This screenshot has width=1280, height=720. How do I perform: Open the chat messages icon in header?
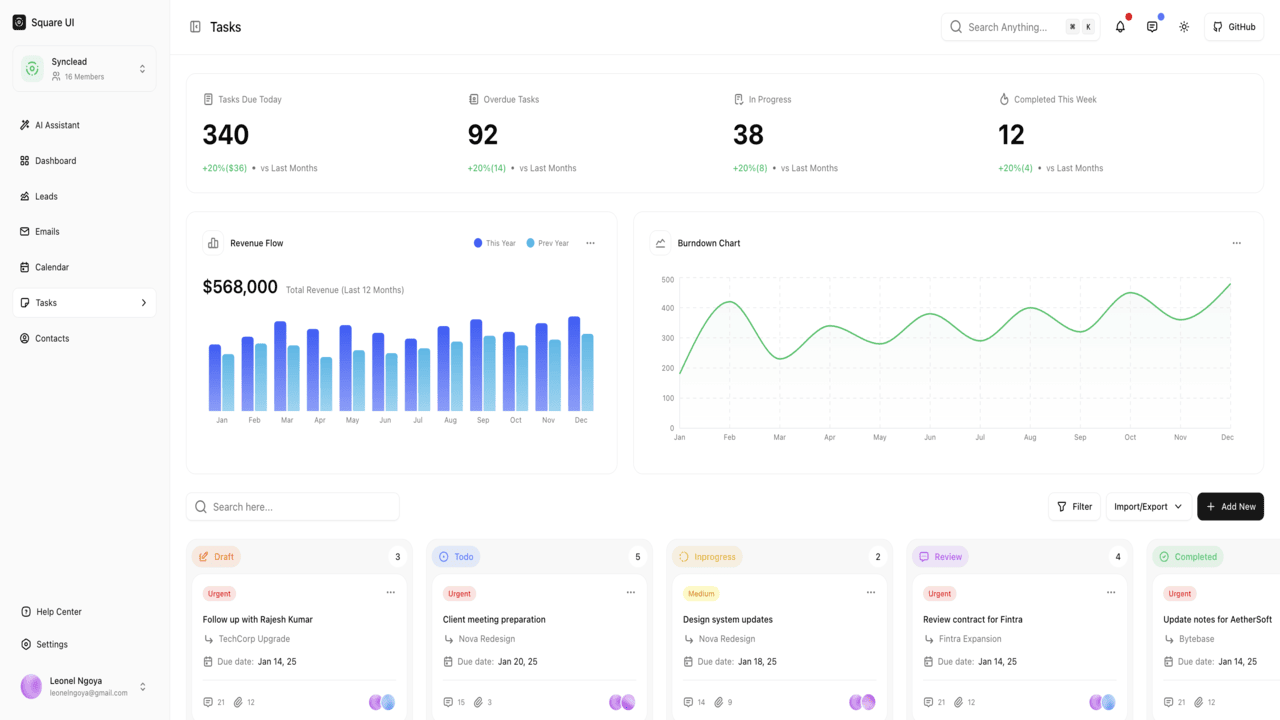pos(1152,27)
